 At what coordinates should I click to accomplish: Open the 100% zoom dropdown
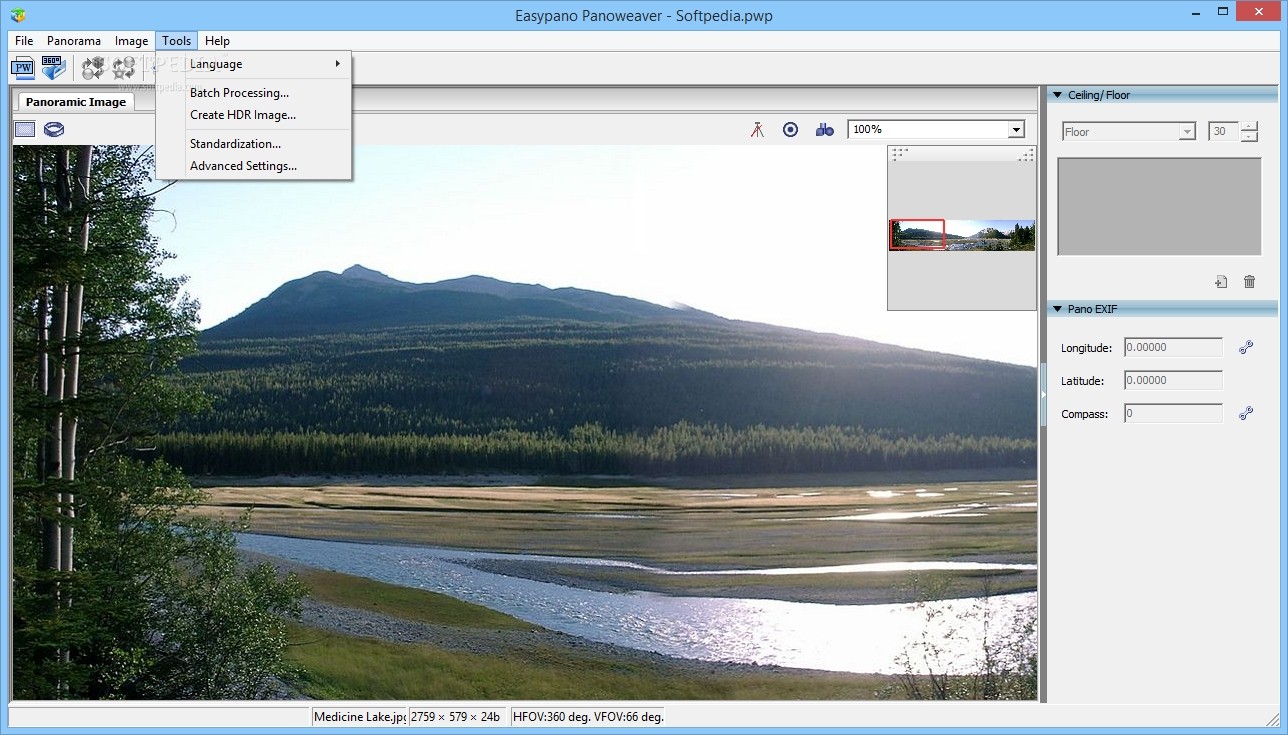(936, 129)
